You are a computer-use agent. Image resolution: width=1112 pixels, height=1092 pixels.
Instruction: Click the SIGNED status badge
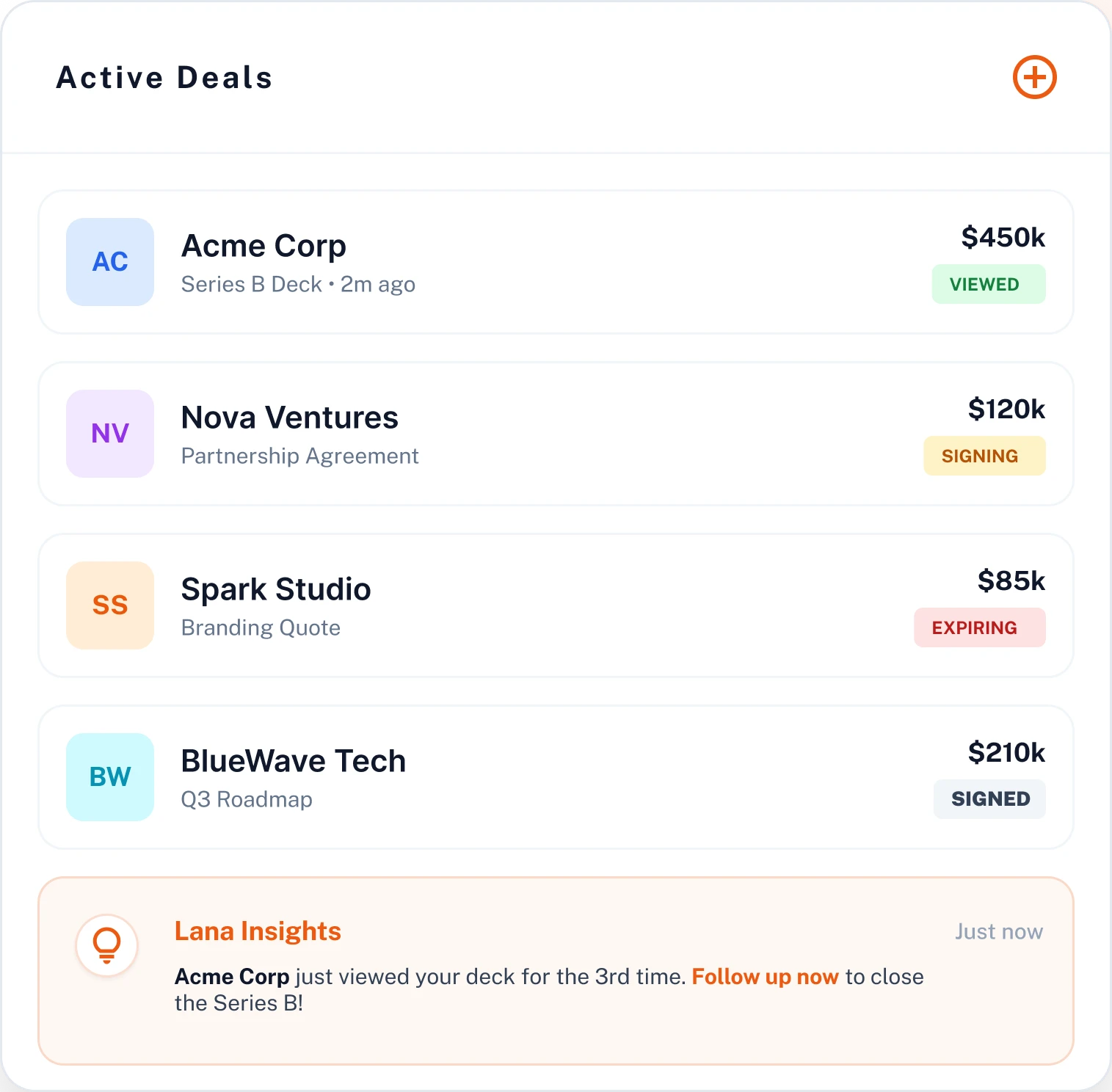pos(989,799)
